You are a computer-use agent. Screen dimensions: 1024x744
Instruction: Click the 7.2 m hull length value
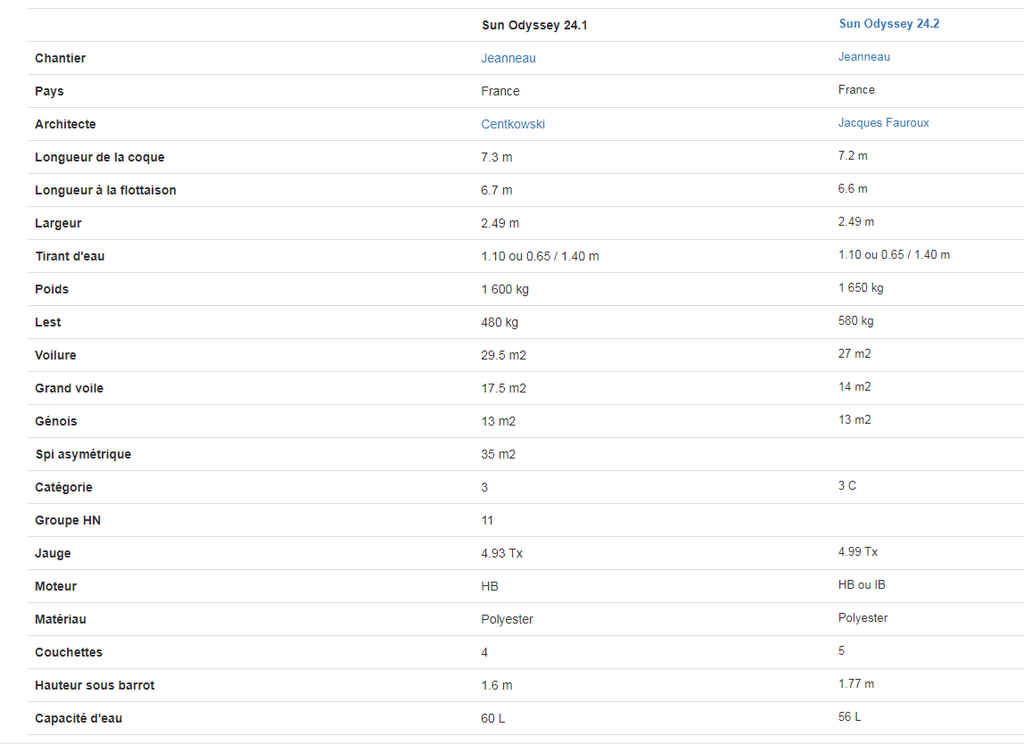click(x=853, y=156)
